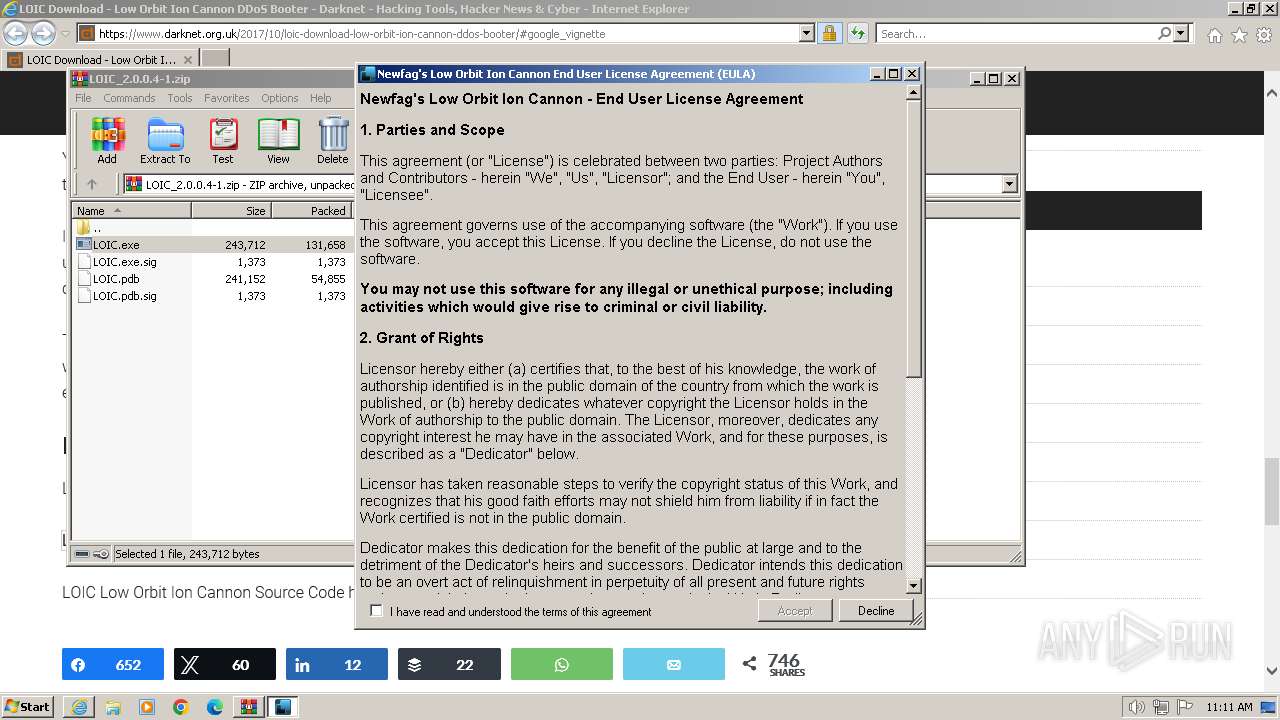Open the Tools menu in WinRAR

(180, 98)
